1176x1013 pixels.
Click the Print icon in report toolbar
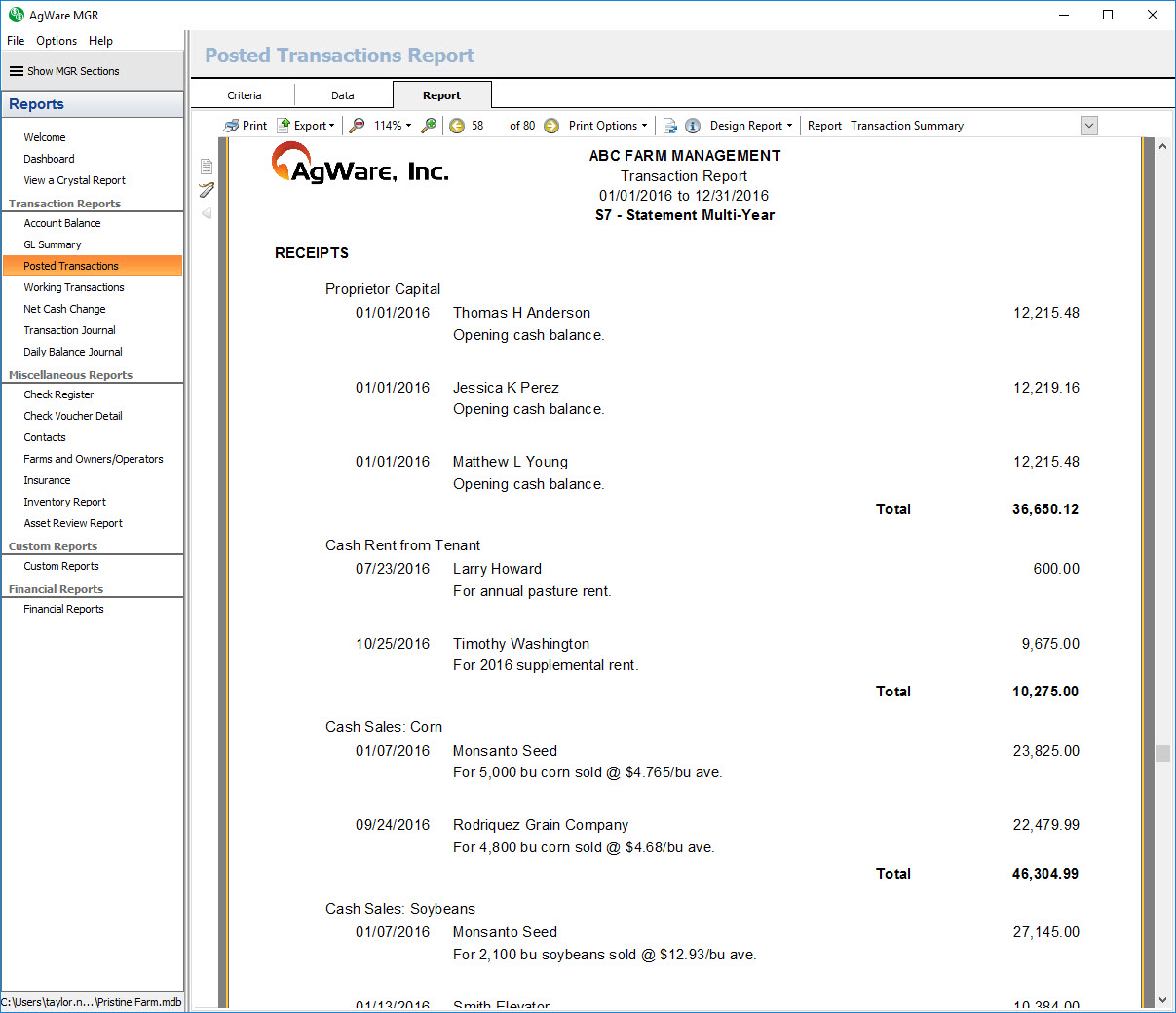[x=232, y=126]
